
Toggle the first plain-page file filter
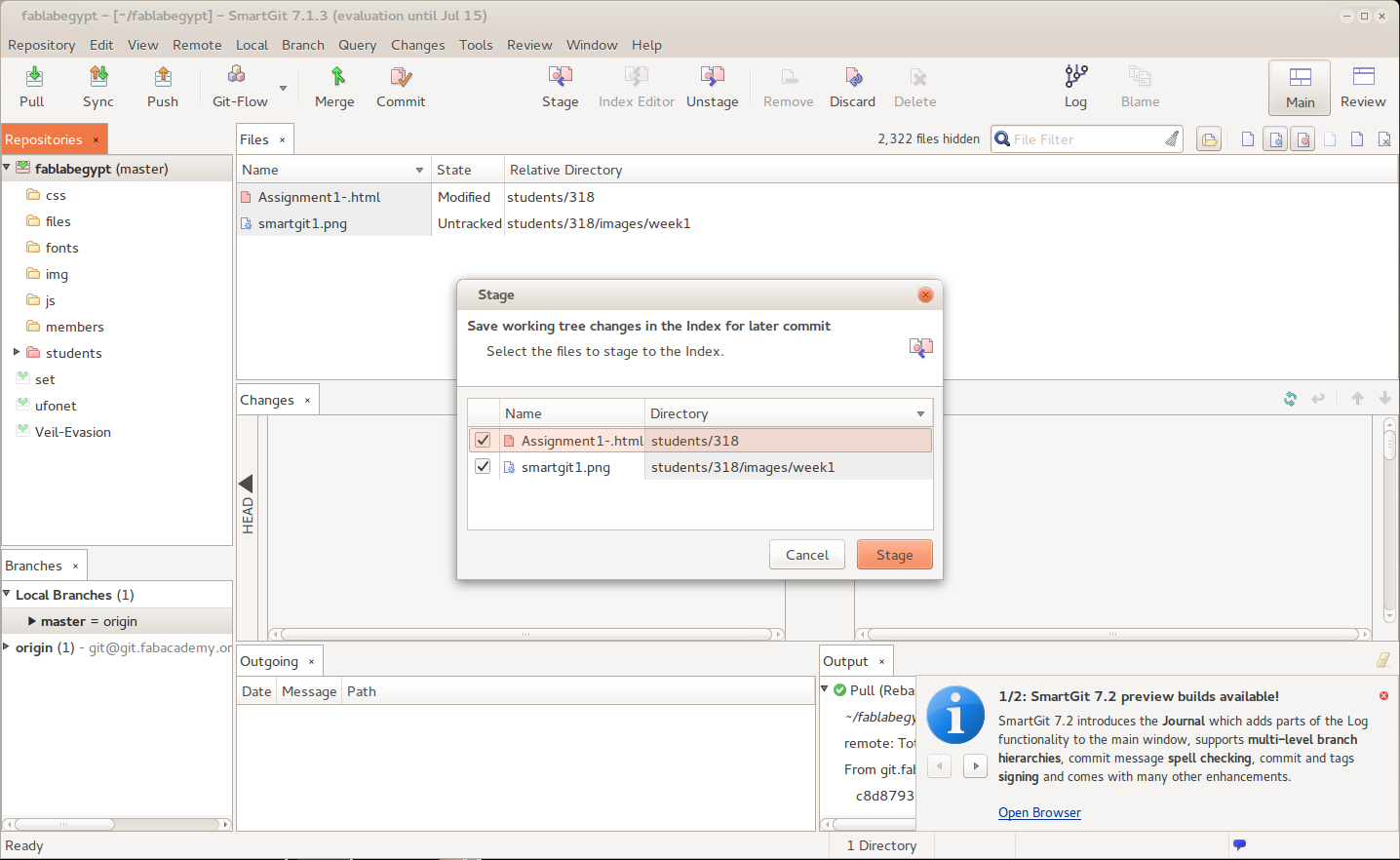click(1248, 139)
